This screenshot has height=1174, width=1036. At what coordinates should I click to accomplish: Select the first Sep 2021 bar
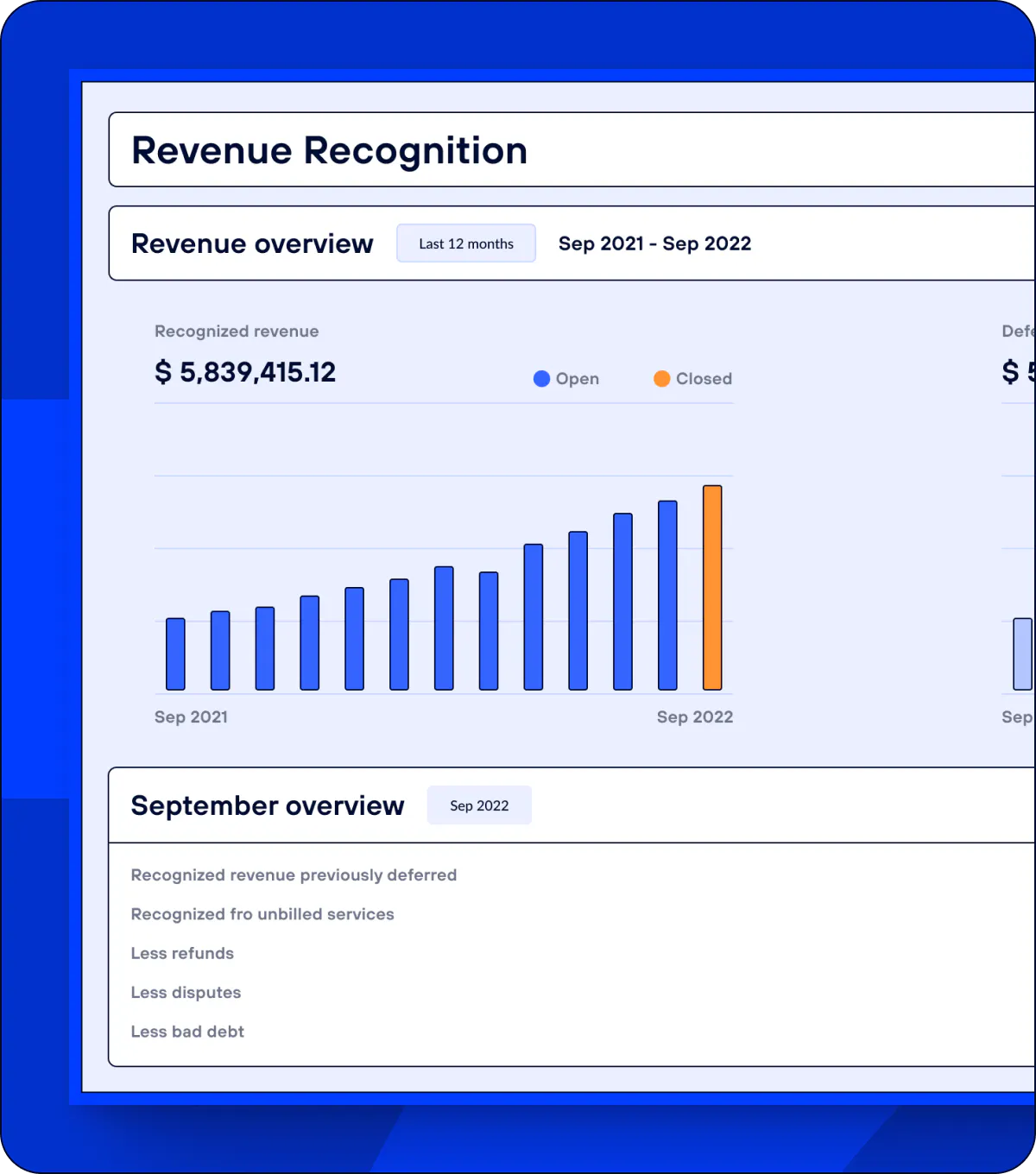pyautogui.click(x=174, y=653)
